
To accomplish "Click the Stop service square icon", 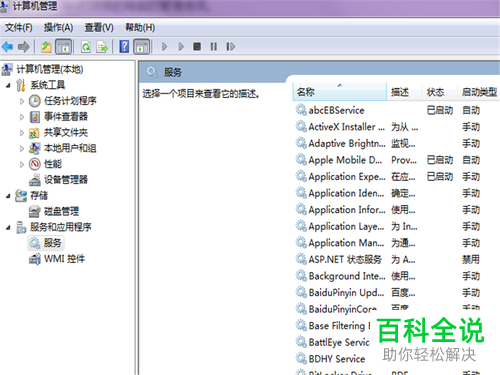I will [x=197, y=46].
